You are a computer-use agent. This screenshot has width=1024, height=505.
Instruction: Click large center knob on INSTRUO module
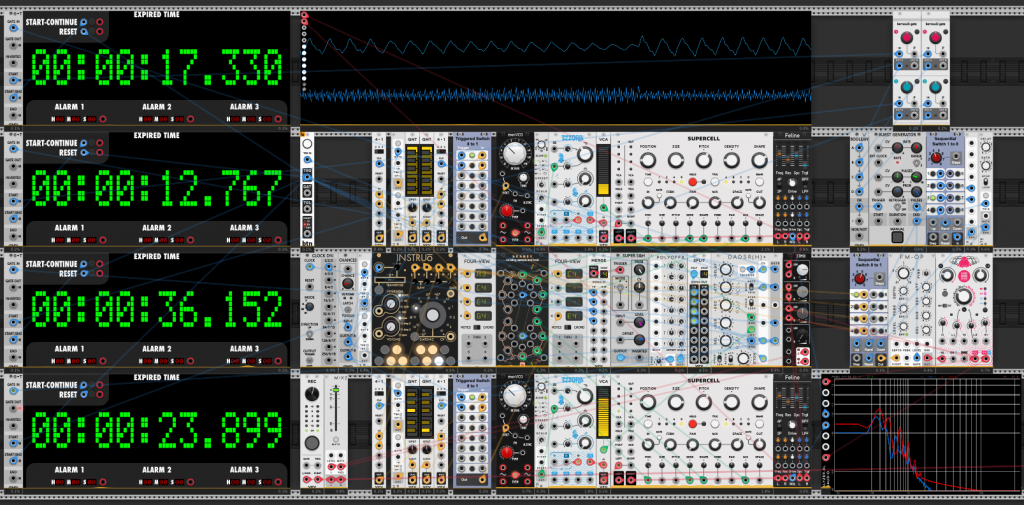430,316
